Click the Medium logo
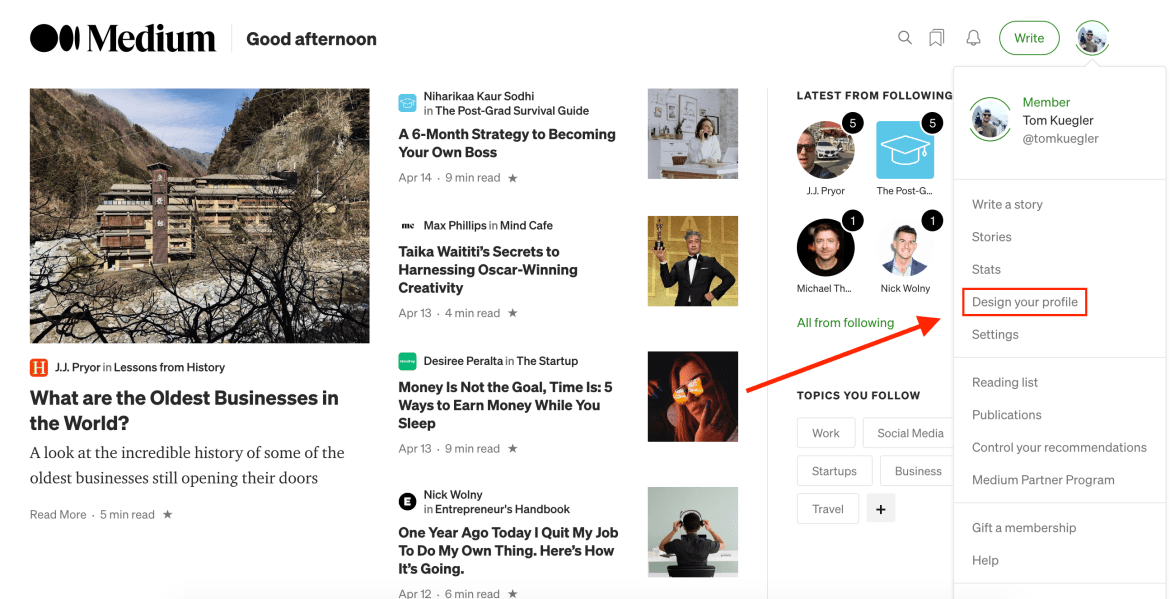Image resolution: width=1170 pixels, height=599 pixels. pos(122,37)
